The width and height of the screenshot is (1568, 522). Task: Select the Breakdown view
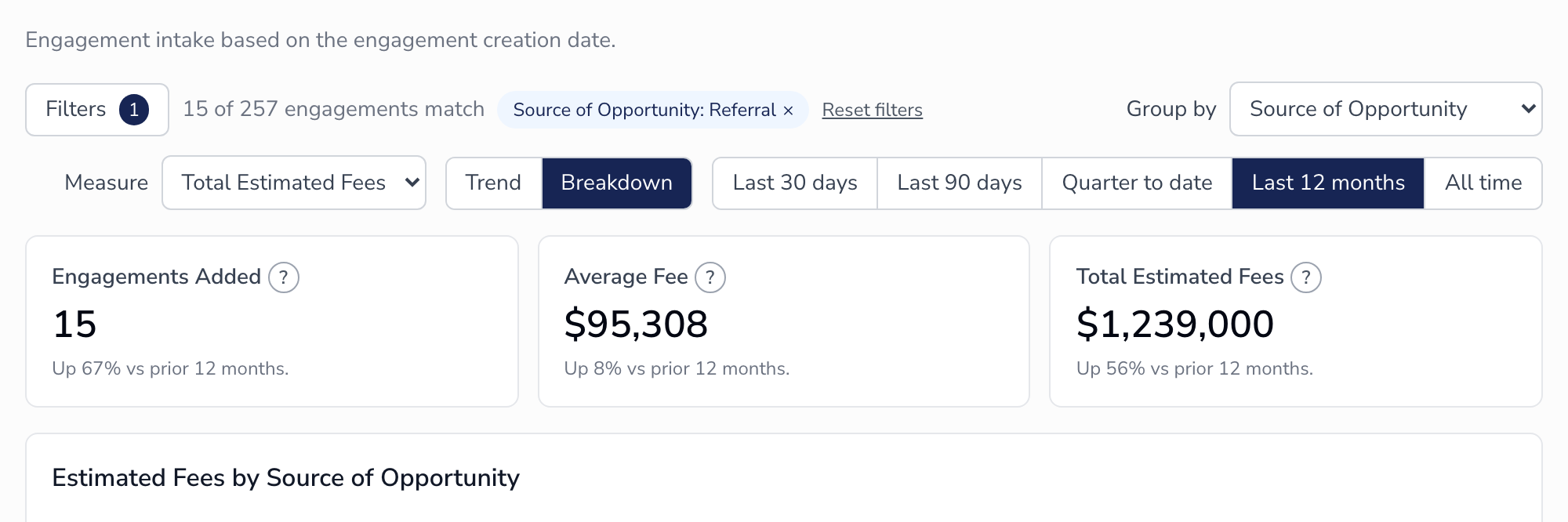coord(617,183)
